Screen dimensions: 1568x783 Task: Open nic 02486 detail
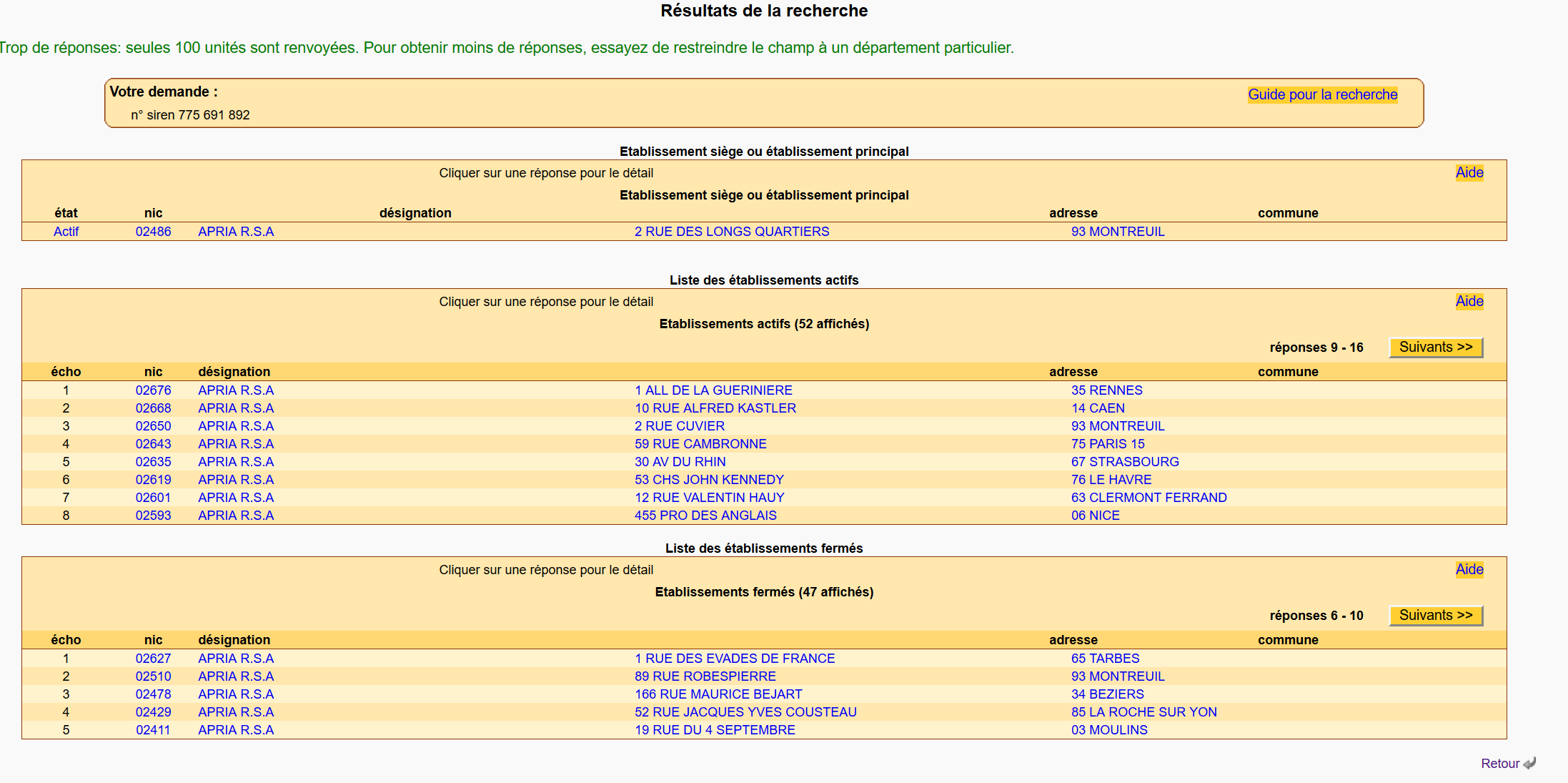click(153, 231)
